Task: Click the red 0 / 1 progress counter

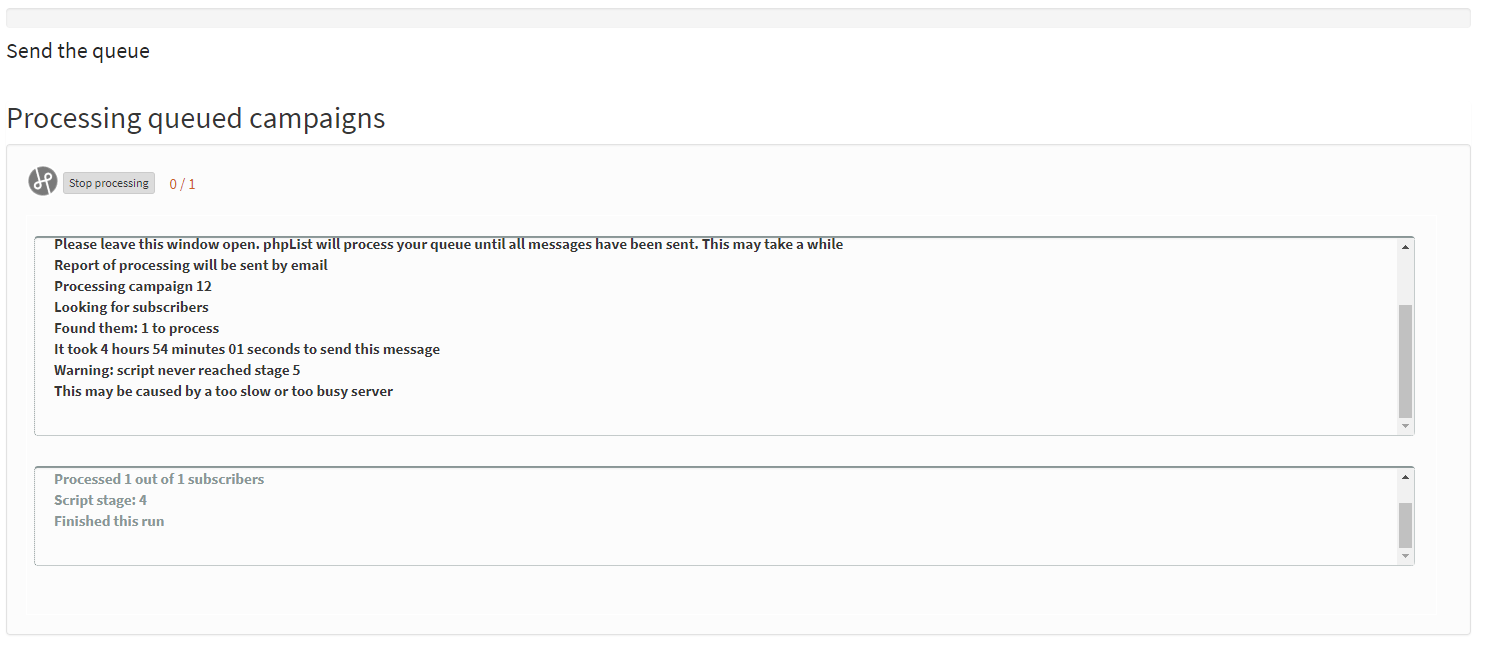Action: (x=182, y=184)
